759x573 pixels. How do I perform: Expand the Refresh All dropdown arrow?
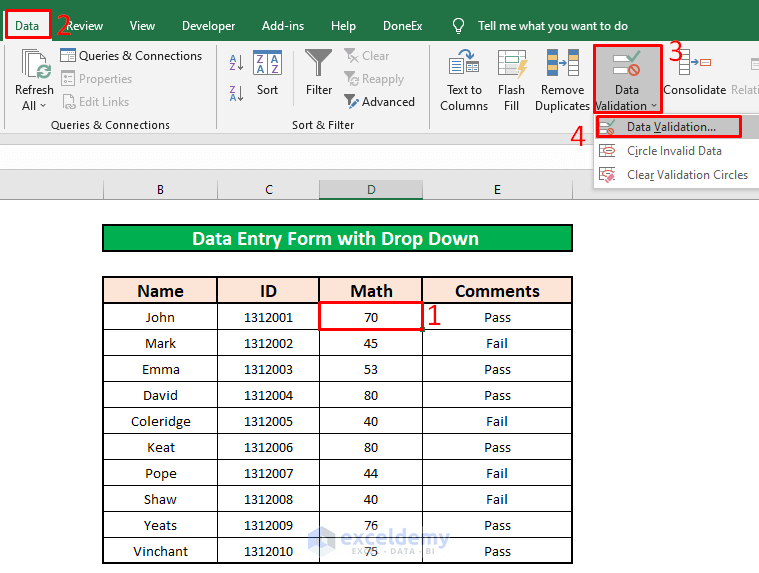pyautogui.click(x=43, y=106)
